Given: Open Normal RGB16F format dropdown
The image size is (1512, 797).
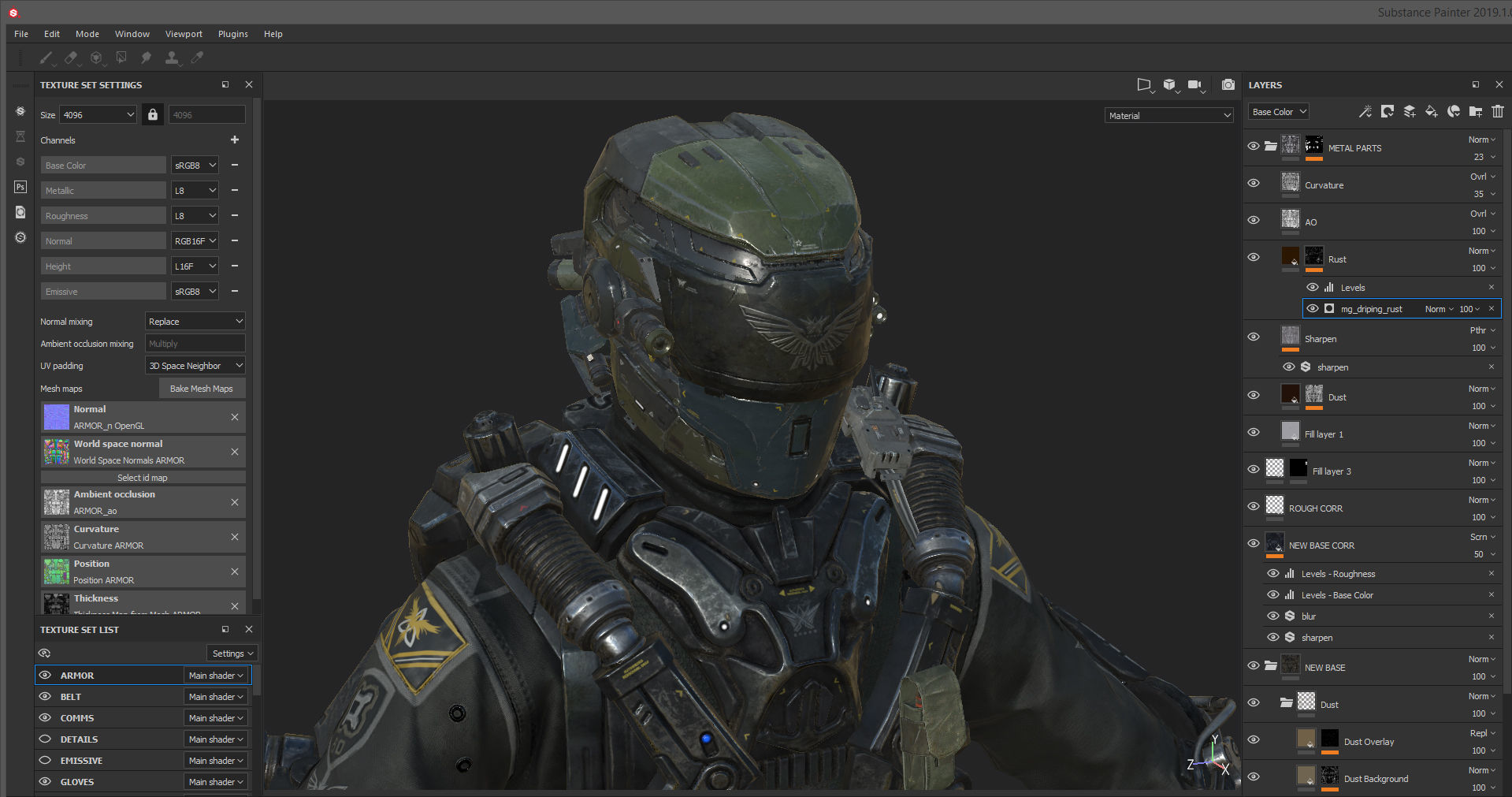Looking at the screenshot, I should tap(195, 241).
